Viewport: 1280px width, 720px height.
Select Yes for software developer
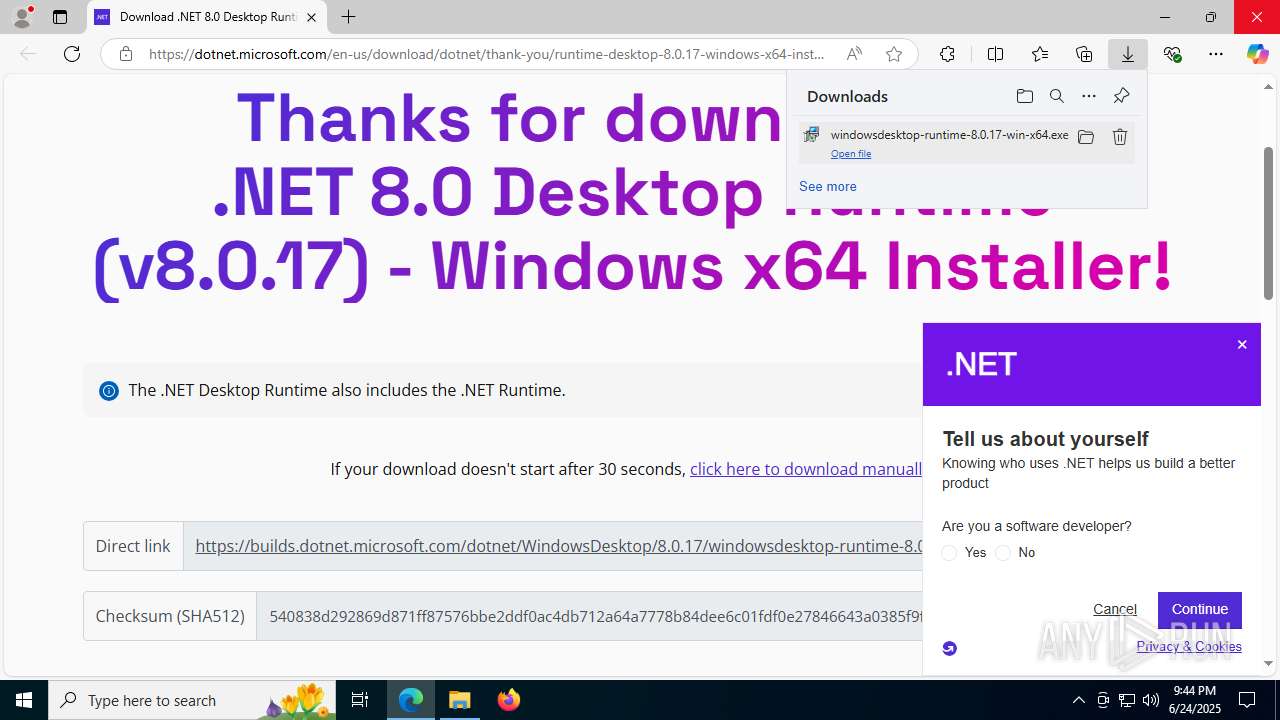point(949,553)
